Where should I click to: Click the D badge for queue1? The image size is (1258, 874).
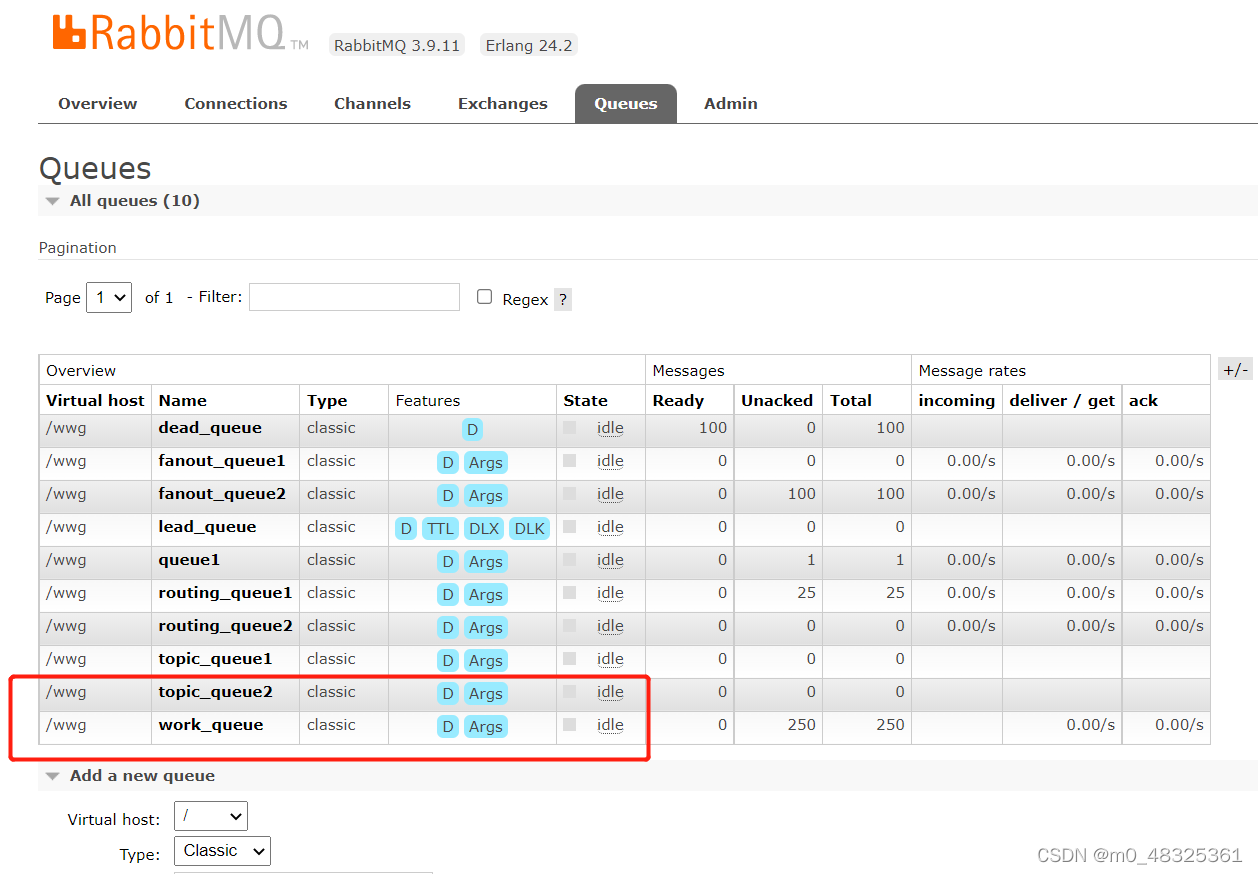pos(448,562)
